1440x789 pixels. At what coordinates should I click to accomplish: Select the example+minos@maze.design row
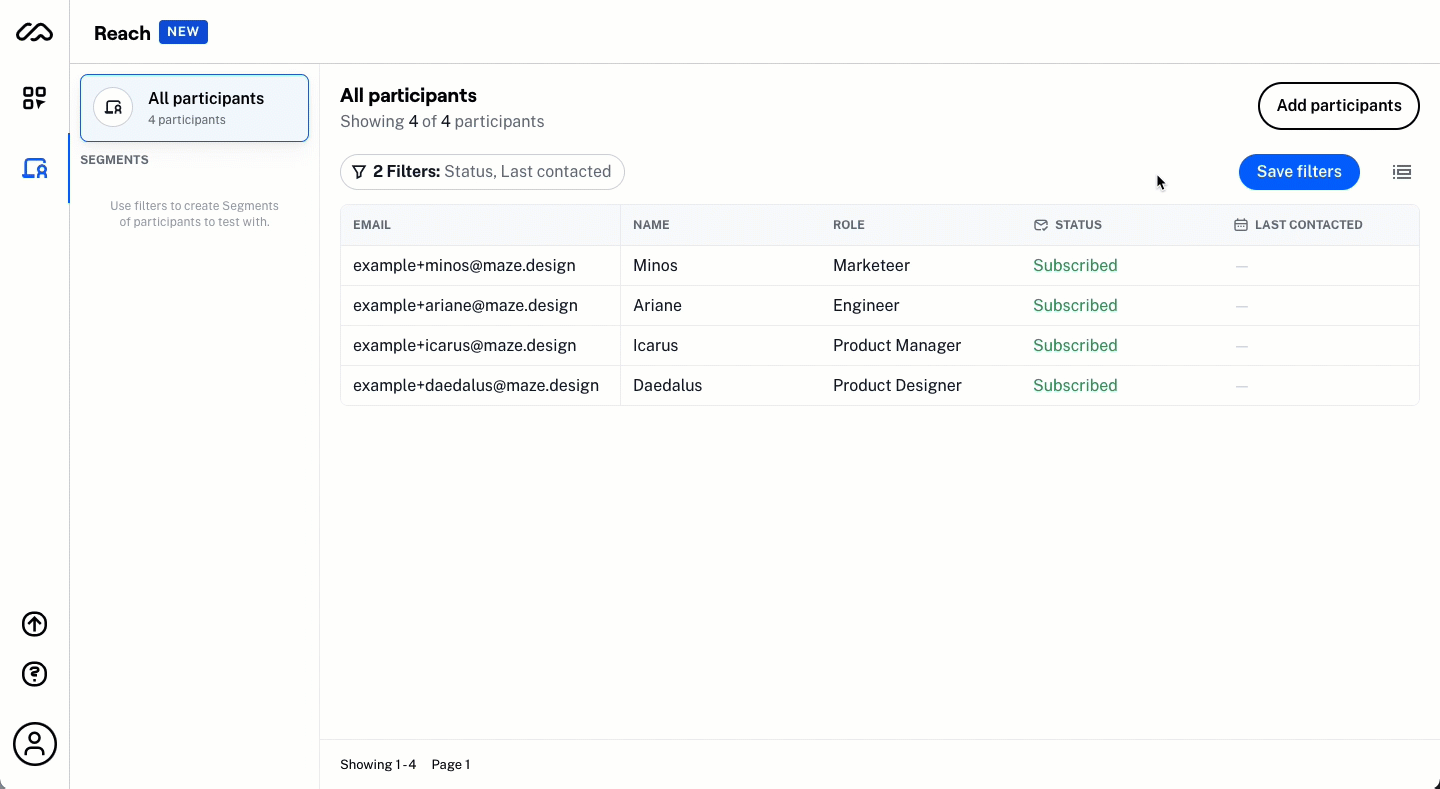point(464,266)
